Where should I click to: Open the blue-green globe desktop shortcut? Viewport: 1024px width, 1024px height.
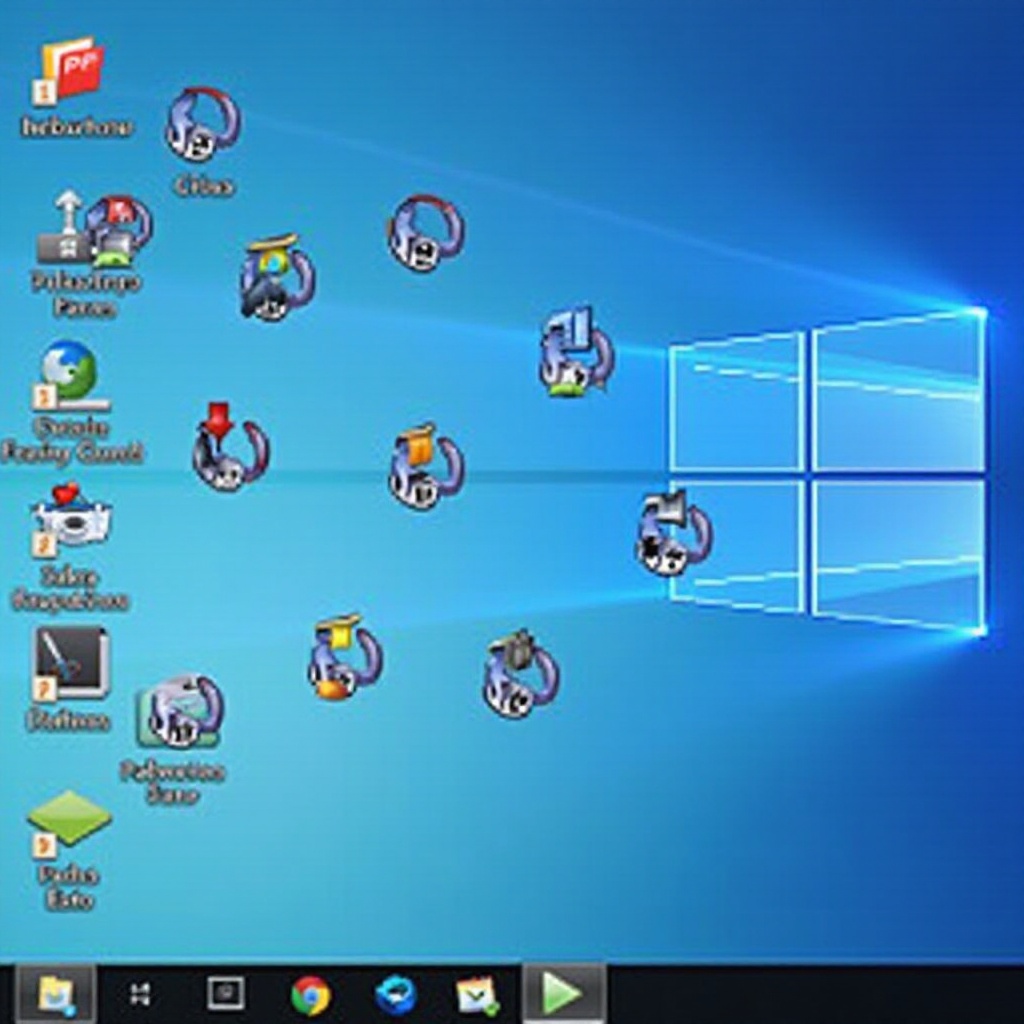coord(70,375)
